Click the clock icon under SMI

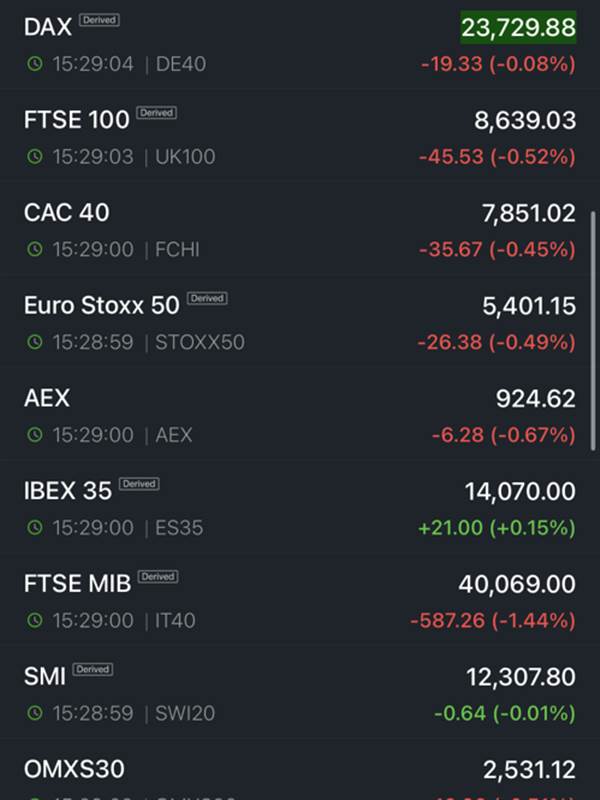click(x=35, y=713)
